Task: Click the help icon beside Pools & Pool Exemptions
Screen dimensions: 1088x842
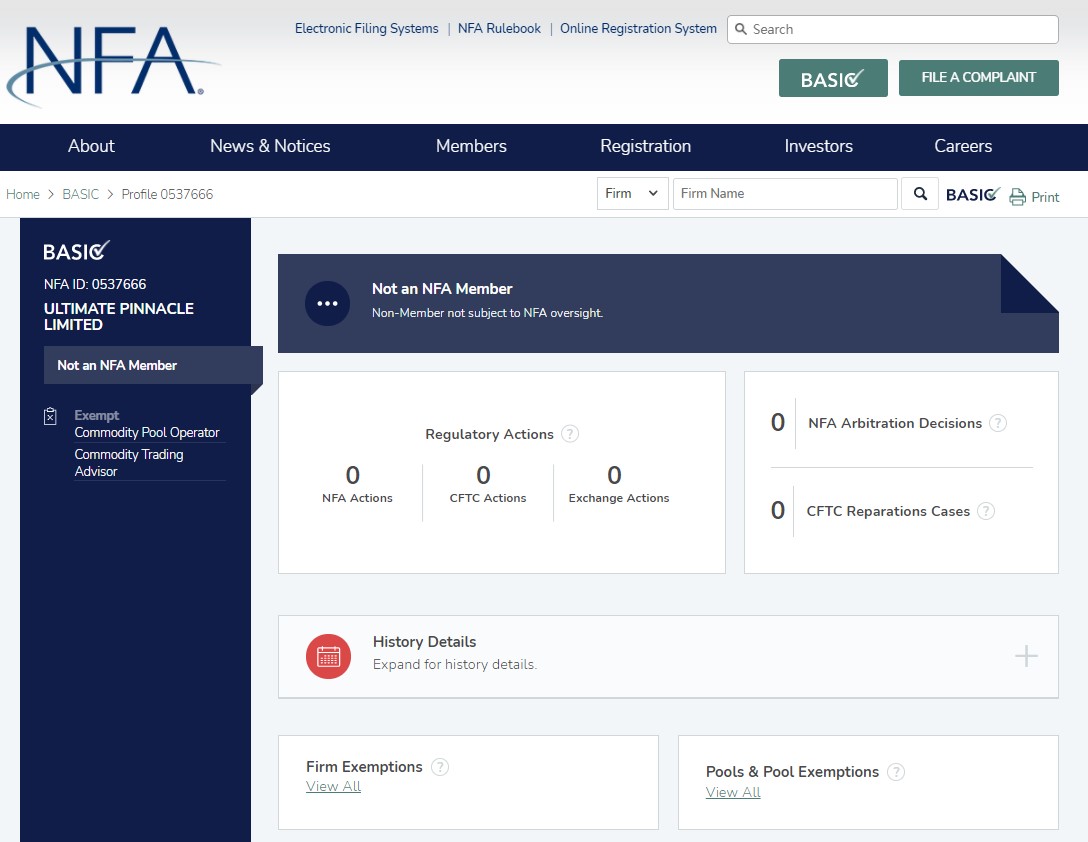Action: 896,772
